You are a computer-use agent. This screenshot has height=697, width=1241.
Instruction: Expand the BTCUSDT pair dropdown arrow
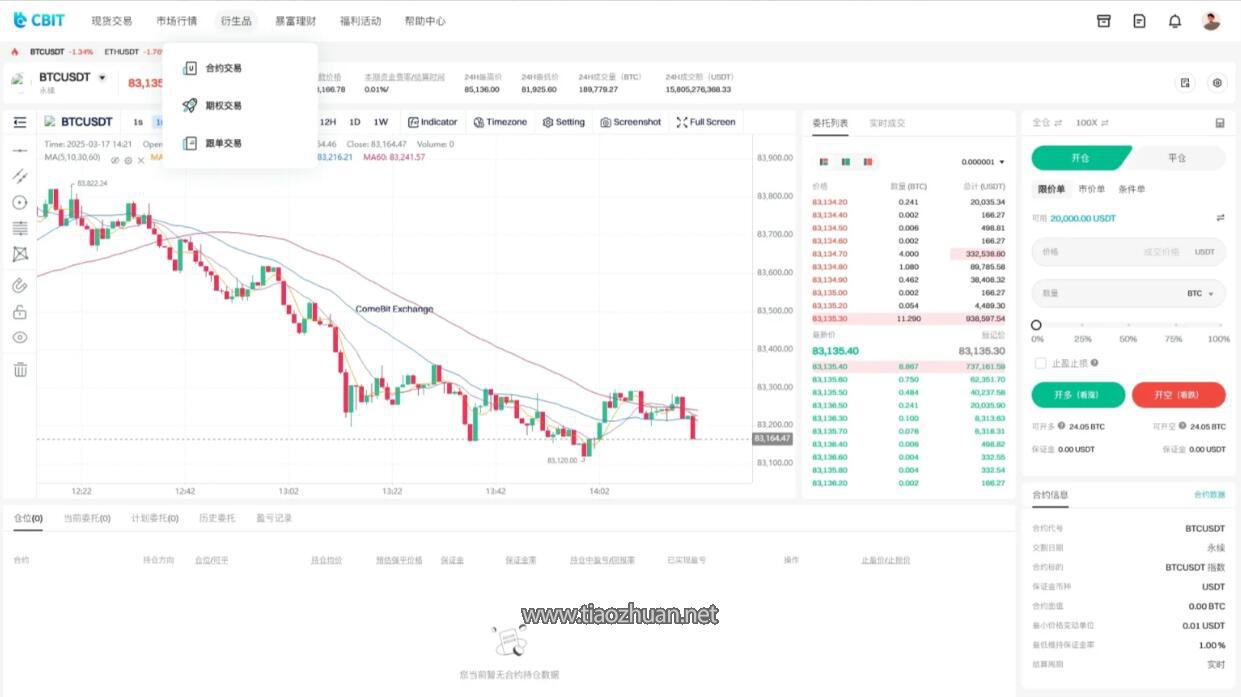click(x=102, y=77)
